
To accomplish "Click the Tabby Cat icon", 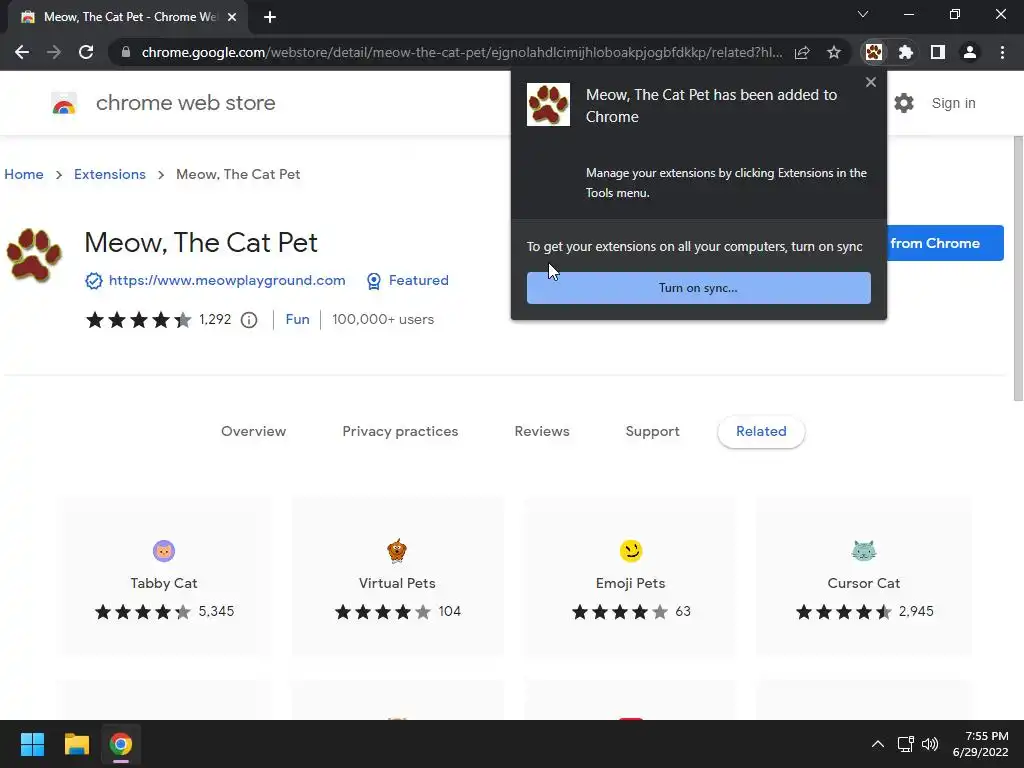I will pos(164,551).
